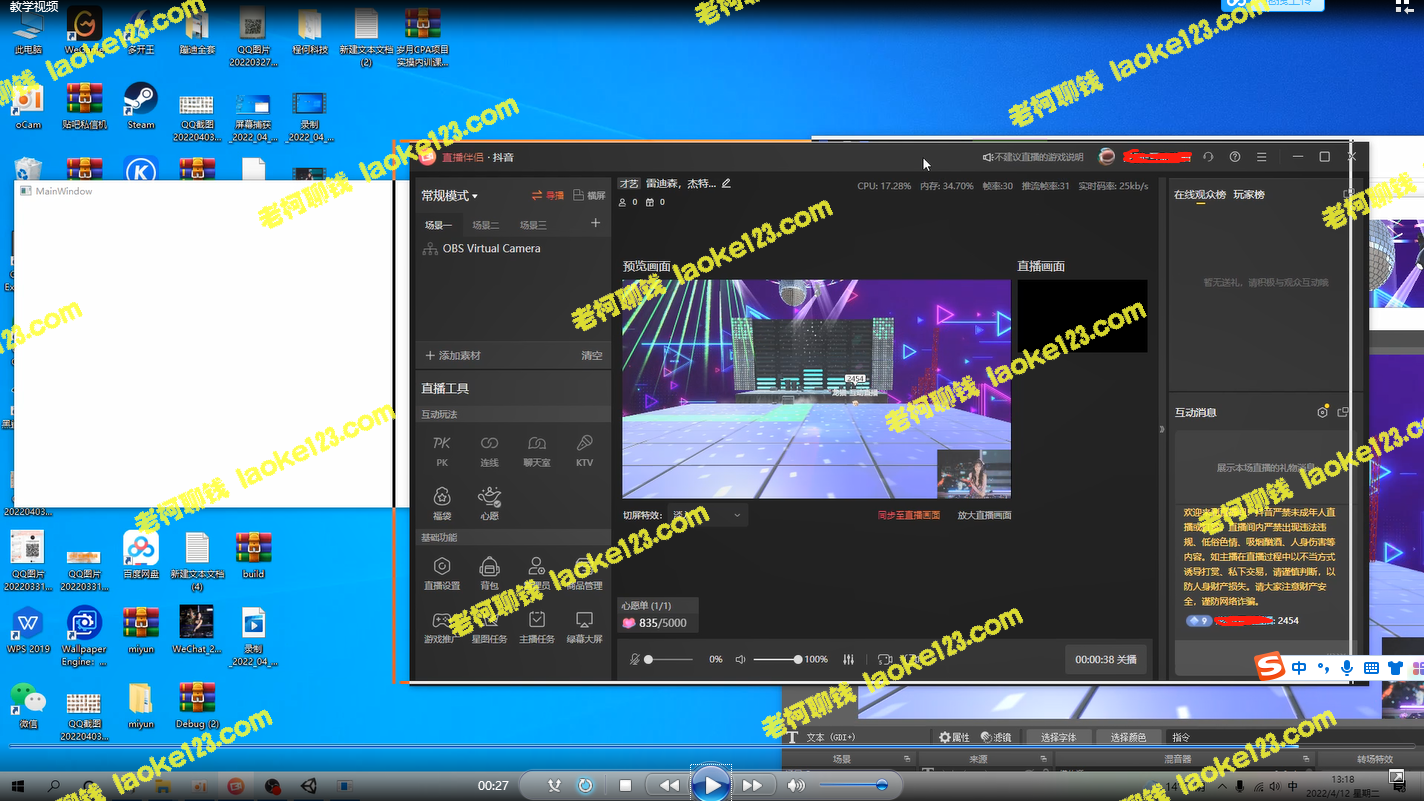This screenshot has width=1424, height=801.
Task: Adjust the microphone volume slider at 0%
Action: point(669,660)
